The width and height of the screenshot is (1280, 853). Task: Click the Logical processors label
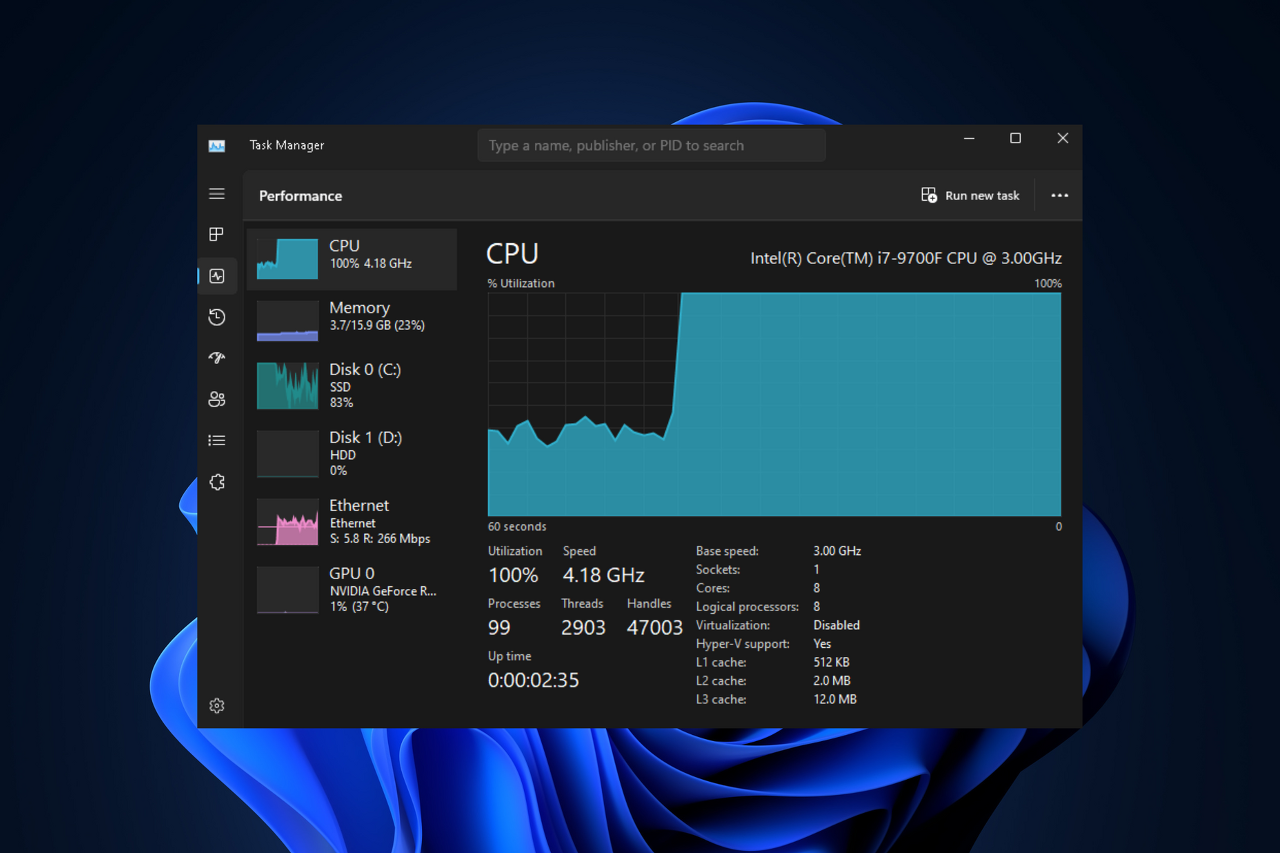[747, 607]
